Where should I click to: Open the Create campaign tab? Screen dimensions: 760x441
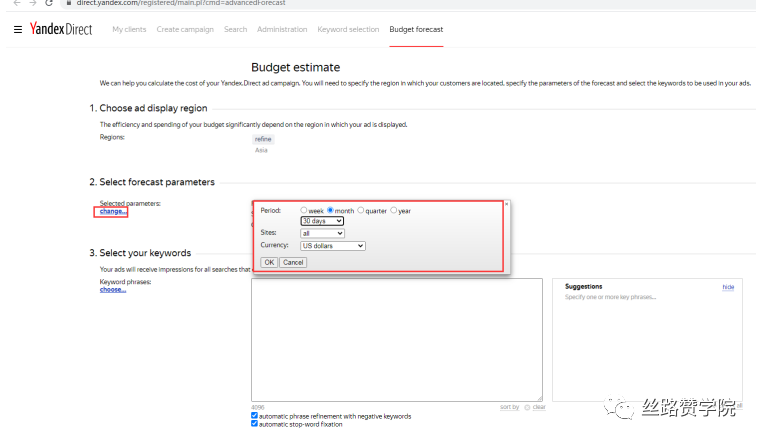click(x=185, y=30)
